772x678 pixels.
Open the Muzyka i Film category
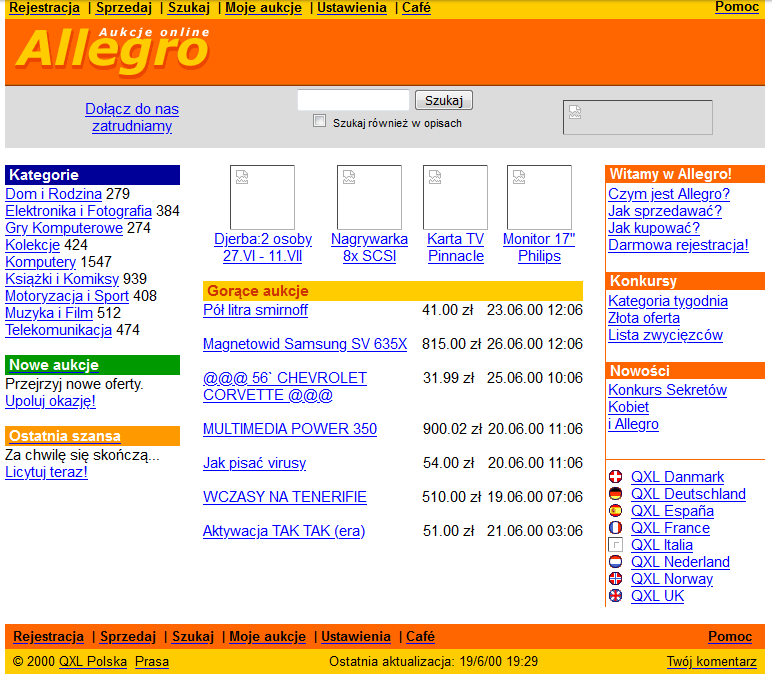coord(49,313)
